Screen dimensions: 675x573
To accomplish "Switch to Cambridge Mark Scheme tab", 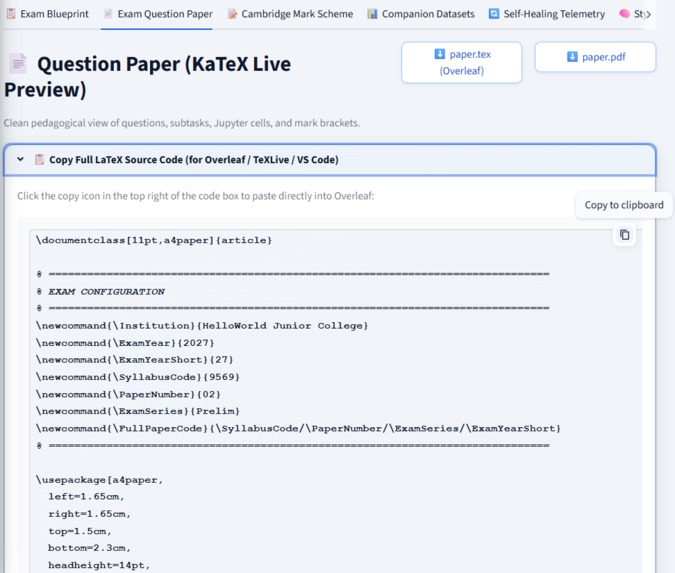I will tap(290, 14).
